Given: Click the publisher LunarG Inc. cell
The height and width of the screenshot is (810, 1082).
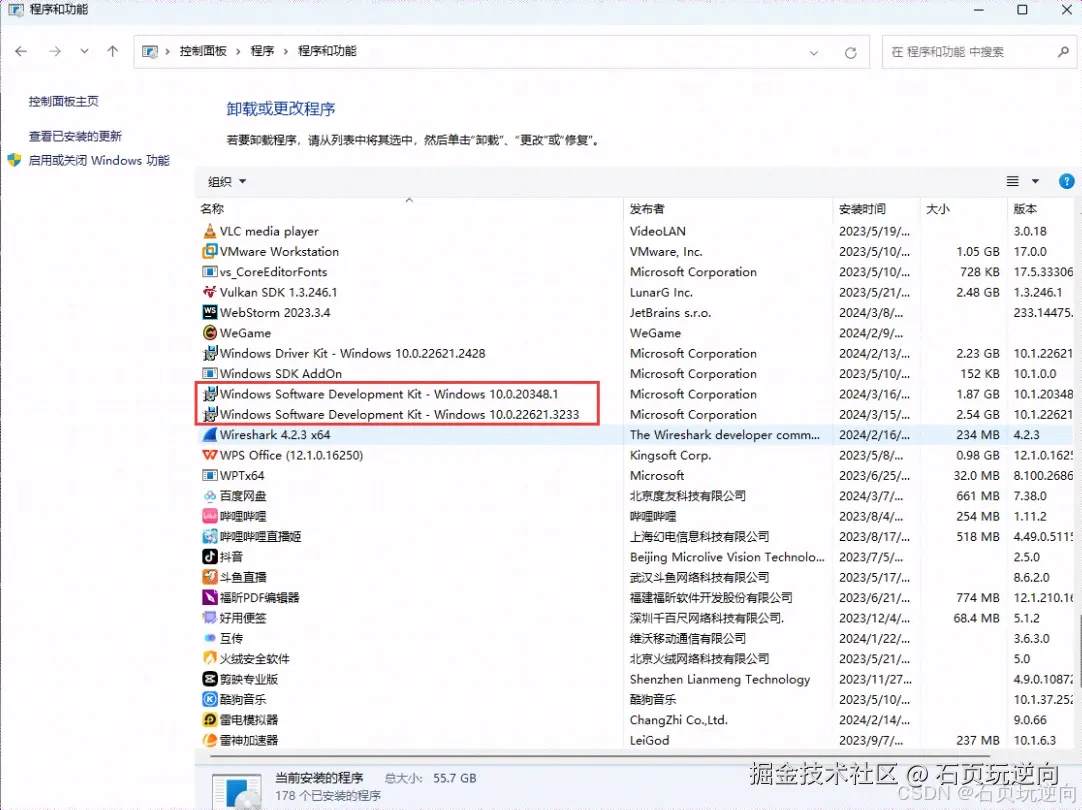Looking at the screenshot, I should 661,292.
